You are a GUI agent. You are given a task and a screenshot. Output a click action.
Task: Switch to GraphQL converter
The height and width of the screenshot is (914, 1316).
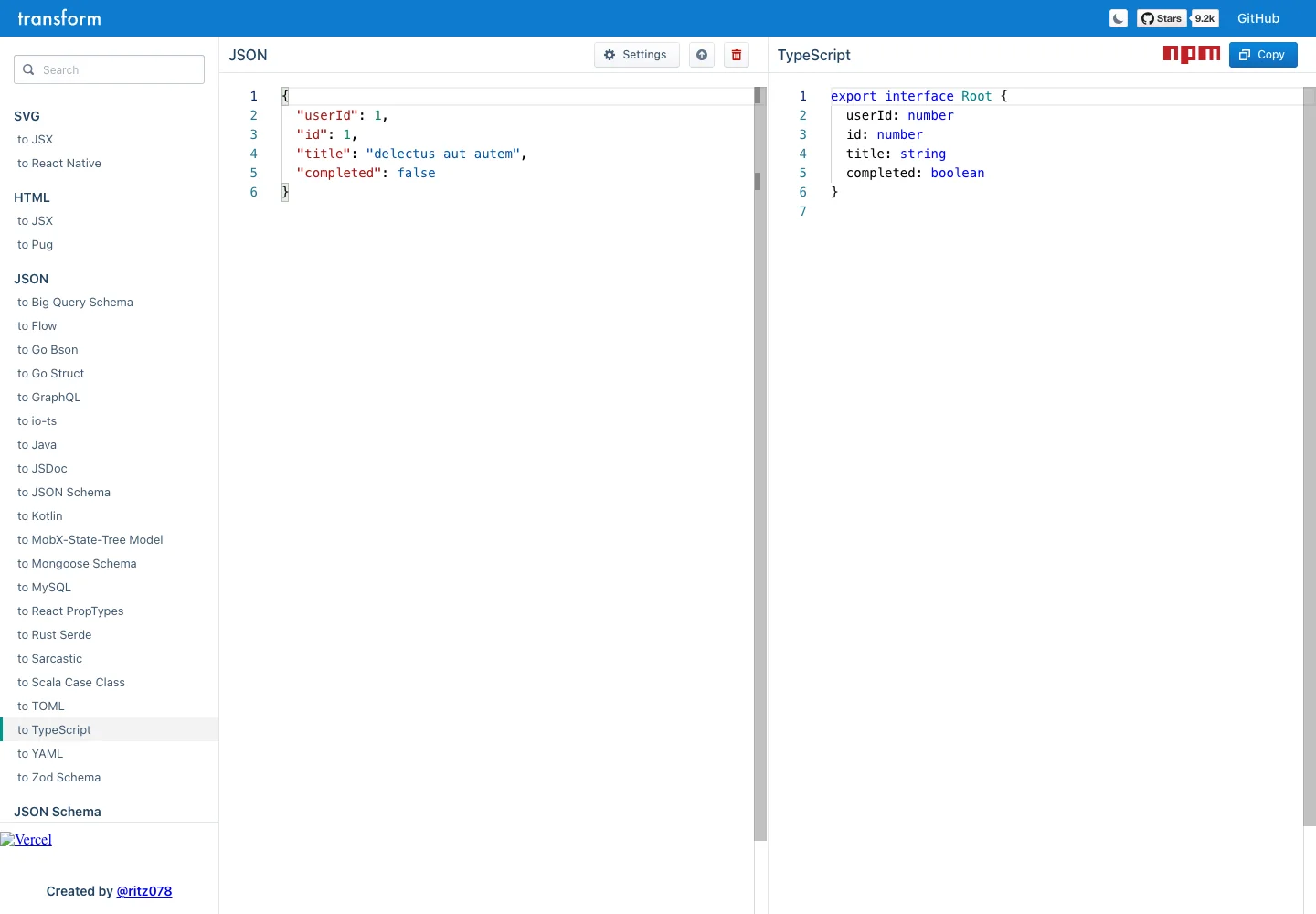click(x=109, y=398)
